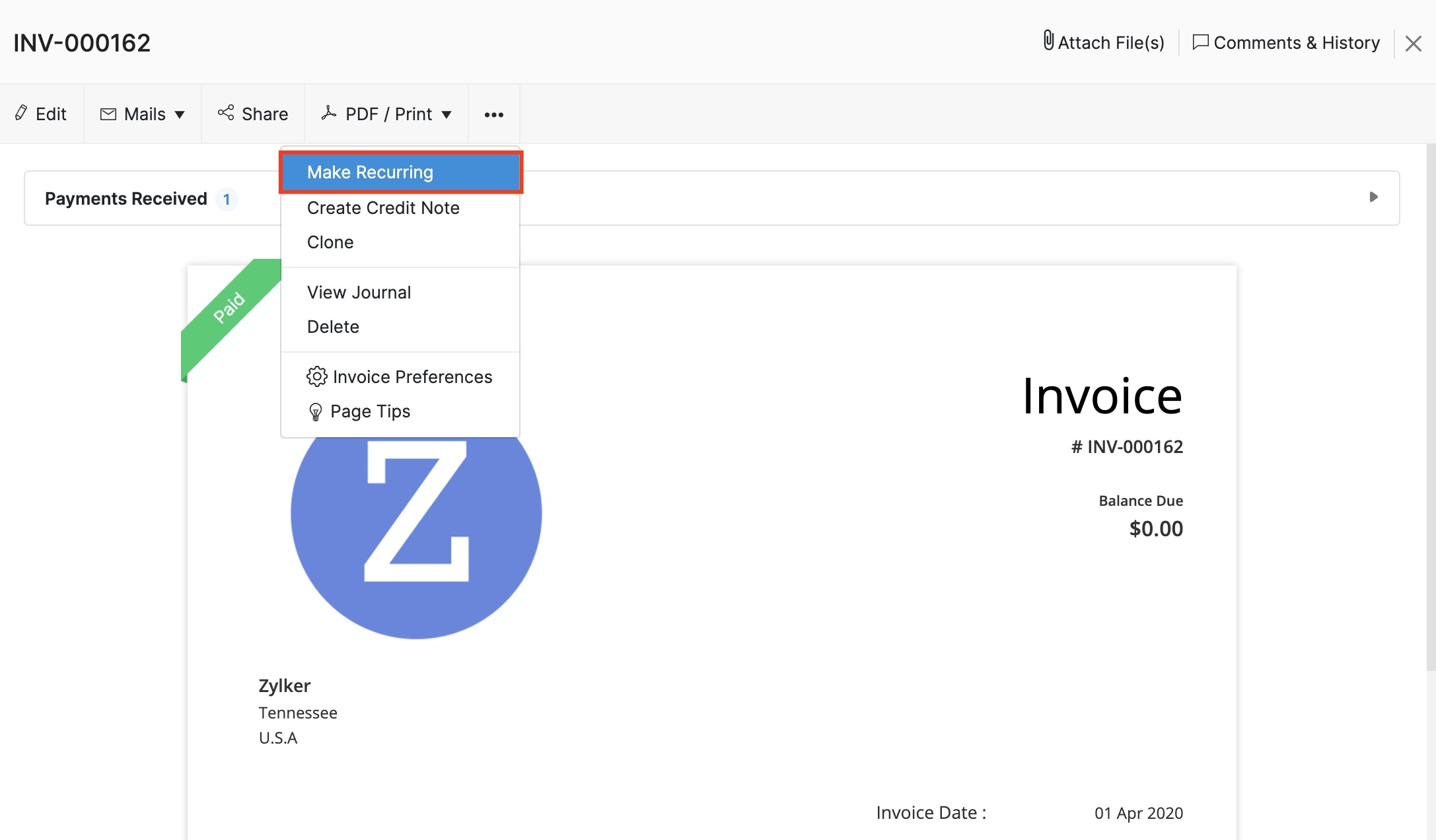Click the lightbulb icon beside Page Tips
The height and width of the screenshot is (840, 1436).
[316, 412]
